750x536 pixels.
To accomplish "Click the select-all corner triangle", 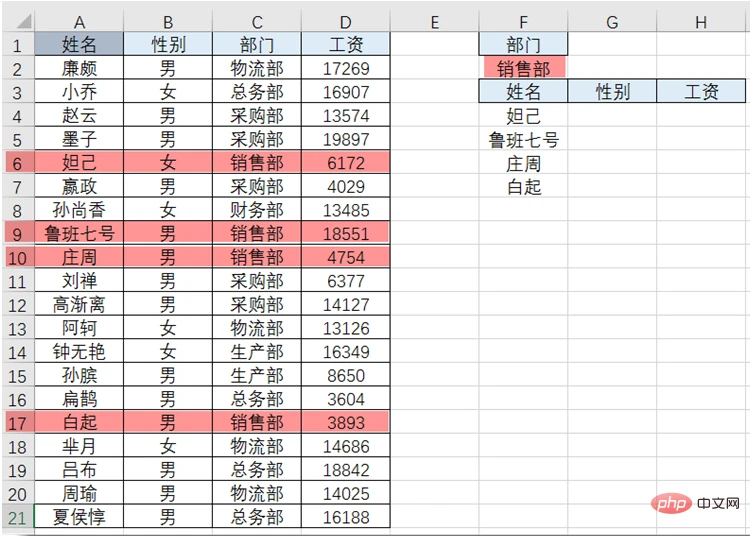I will 23,22.
